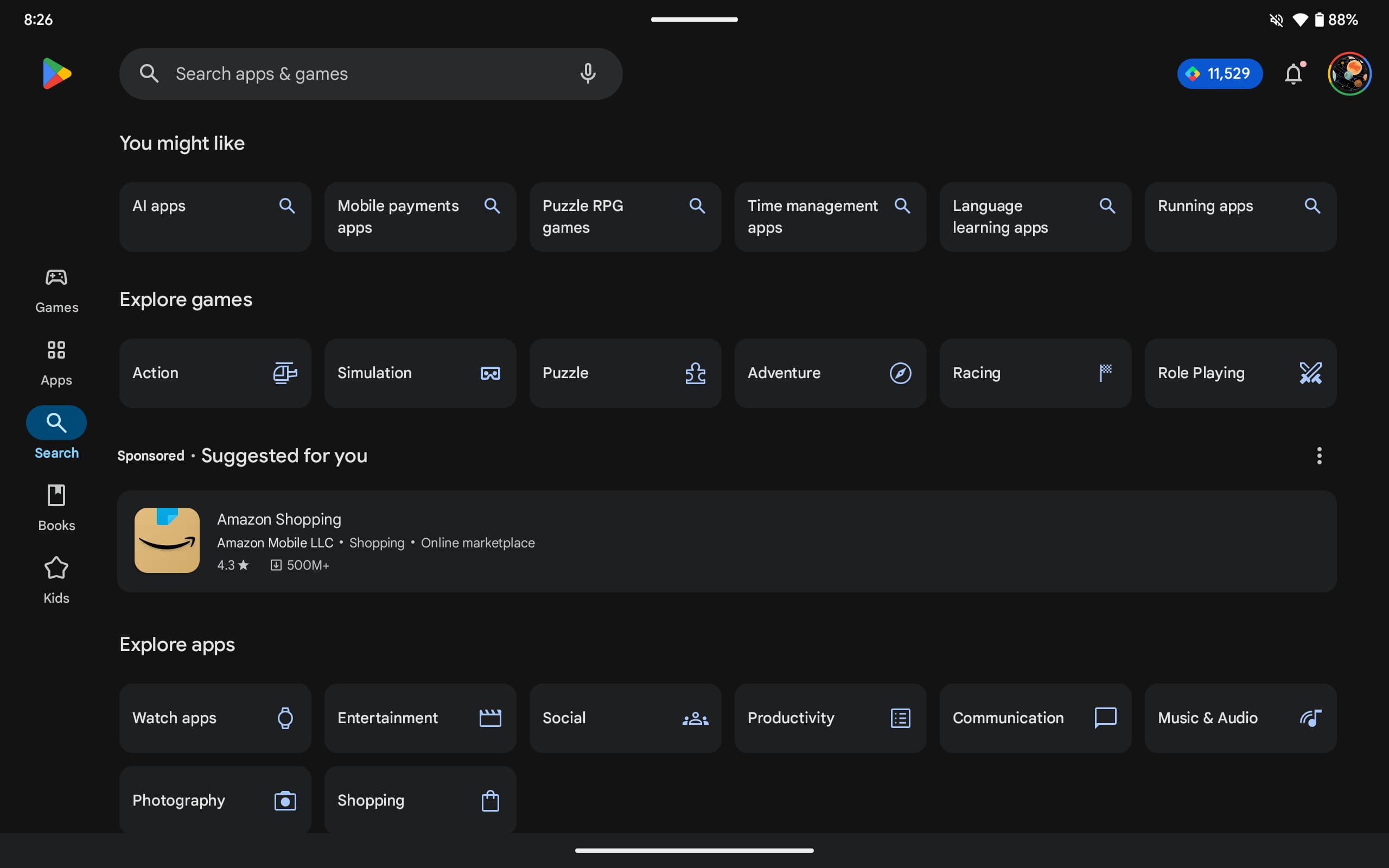
Task: Click the Search apps & games input field
Action: (371, 73)
